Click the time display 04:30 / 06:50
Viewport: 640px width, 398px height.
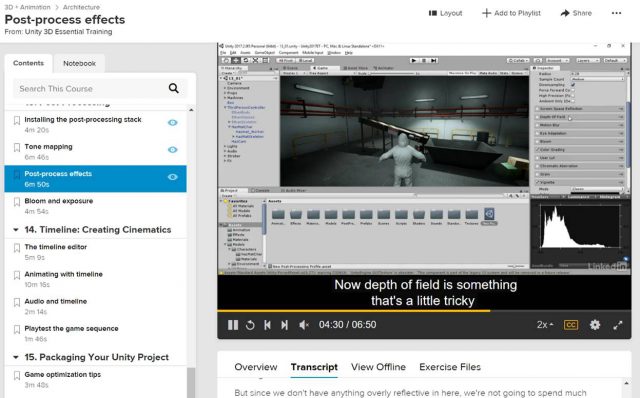(347, 325)
